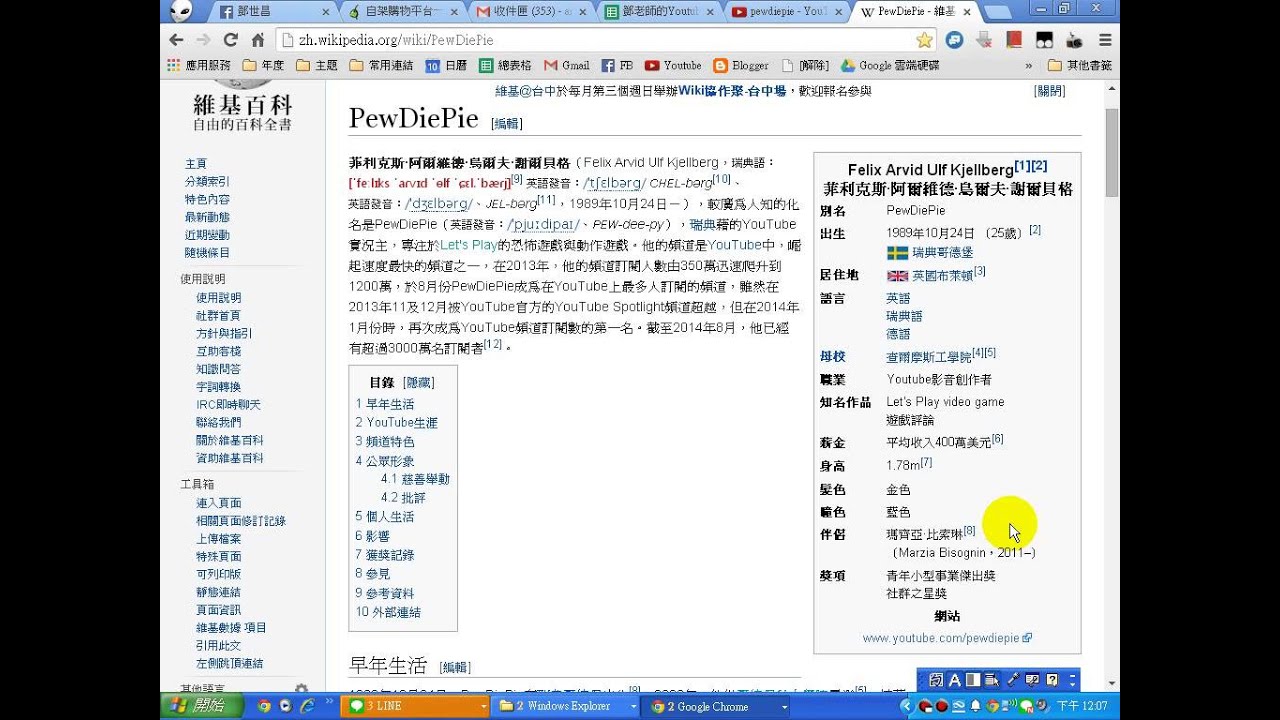This screenshot has height=720, width=1280.
Task: Expand the bookmarks bar overflow chevron
Action: point(1029,66)
